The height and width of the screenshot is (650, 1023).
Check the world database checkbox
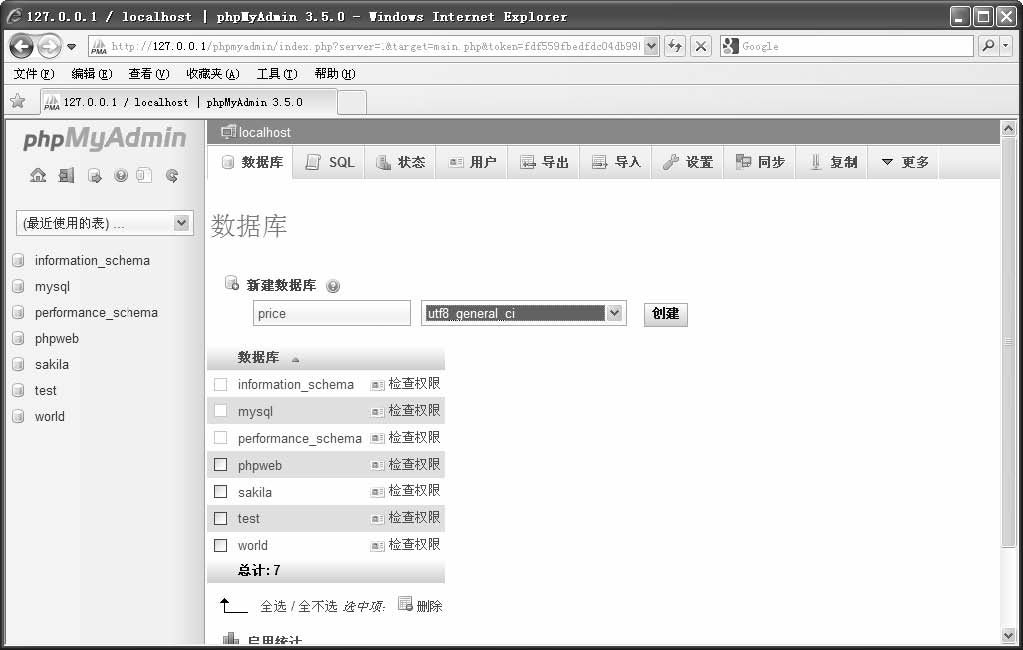pyautogui.click(x=221, y=545)
